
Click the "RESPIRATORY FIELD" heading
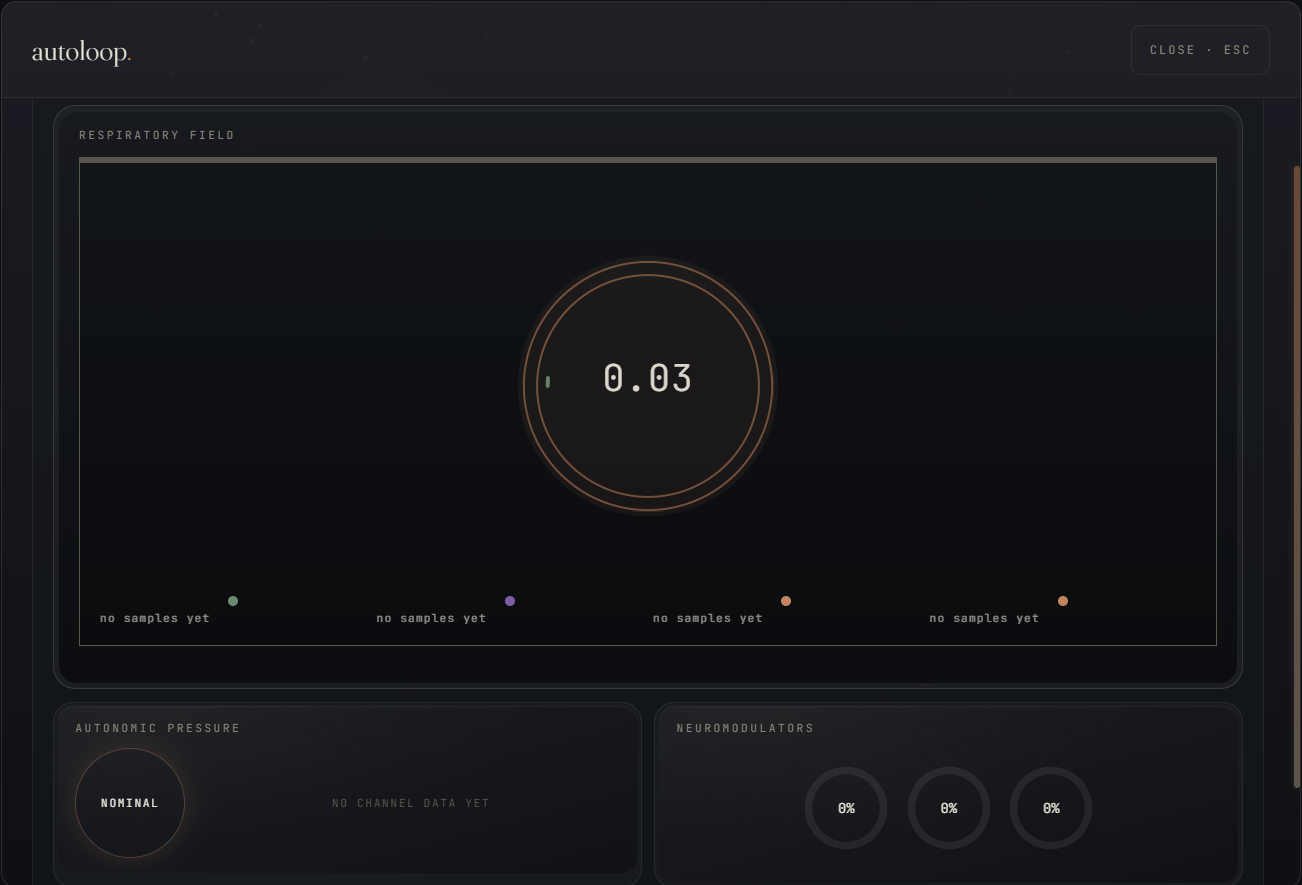click(157, 135)
